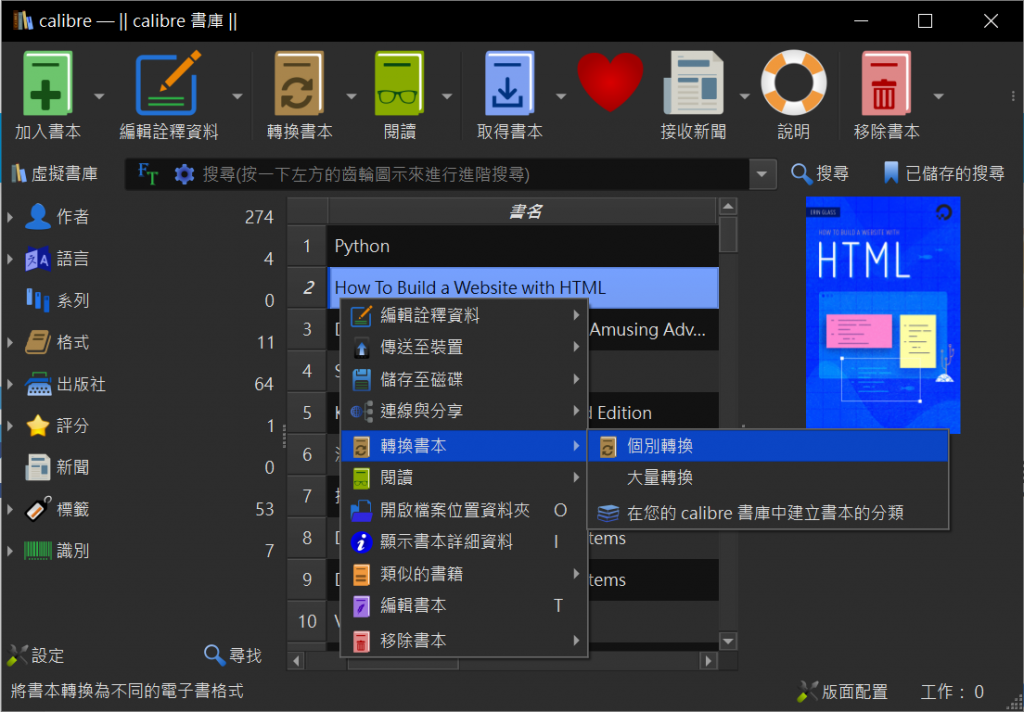The height and width of the screenshot is (712, 1024).
Task: Click the 轉換書本 (Convert books) toolbar icon
Action: [299, 84]
